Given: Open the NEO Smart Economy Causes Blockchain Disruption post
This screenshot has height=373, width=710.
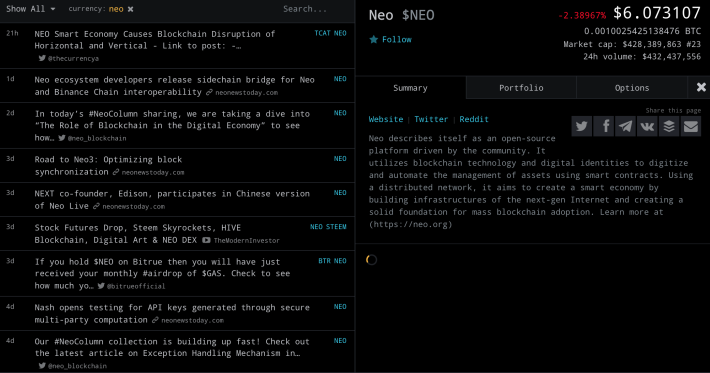Looking at the screenshot, I should coord(155,40).
